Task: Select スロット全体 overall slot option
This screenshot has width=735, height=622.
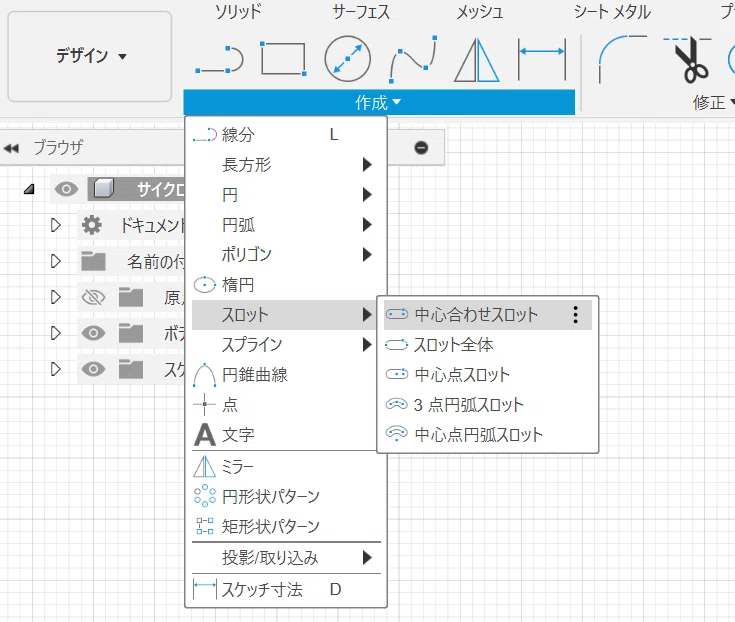Action: [x=488, y=345]
